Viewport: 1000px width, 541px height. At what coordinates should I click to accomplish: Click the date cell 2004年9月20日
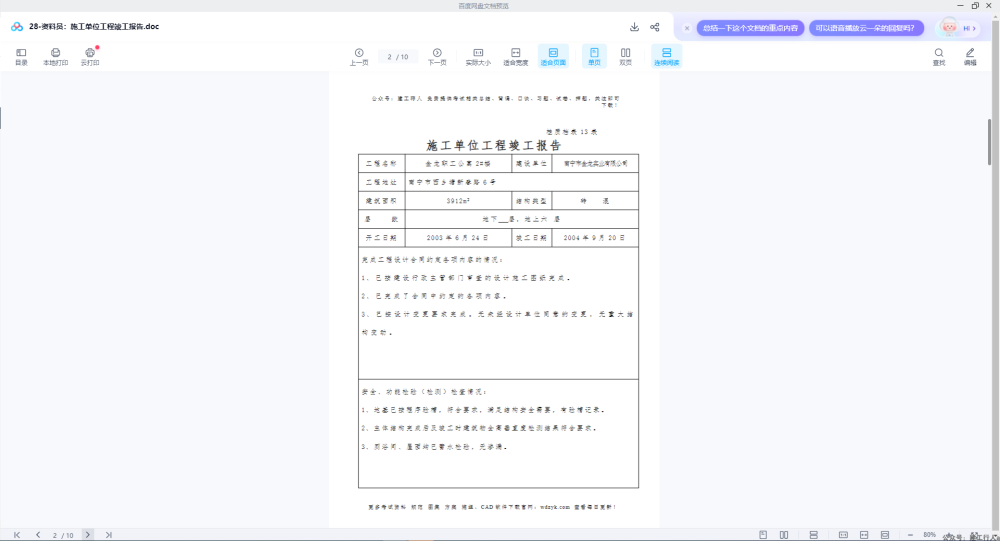click(594, 237)
